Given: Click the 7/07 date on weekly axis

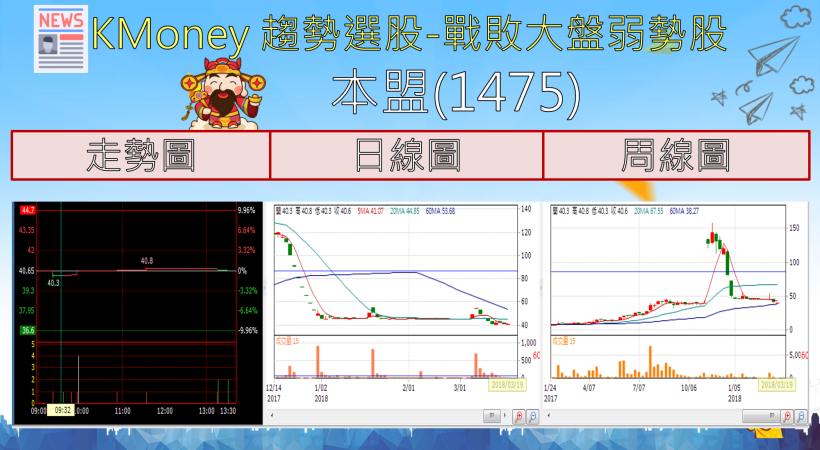Looking at the screenshot, I should click(639, 388).
